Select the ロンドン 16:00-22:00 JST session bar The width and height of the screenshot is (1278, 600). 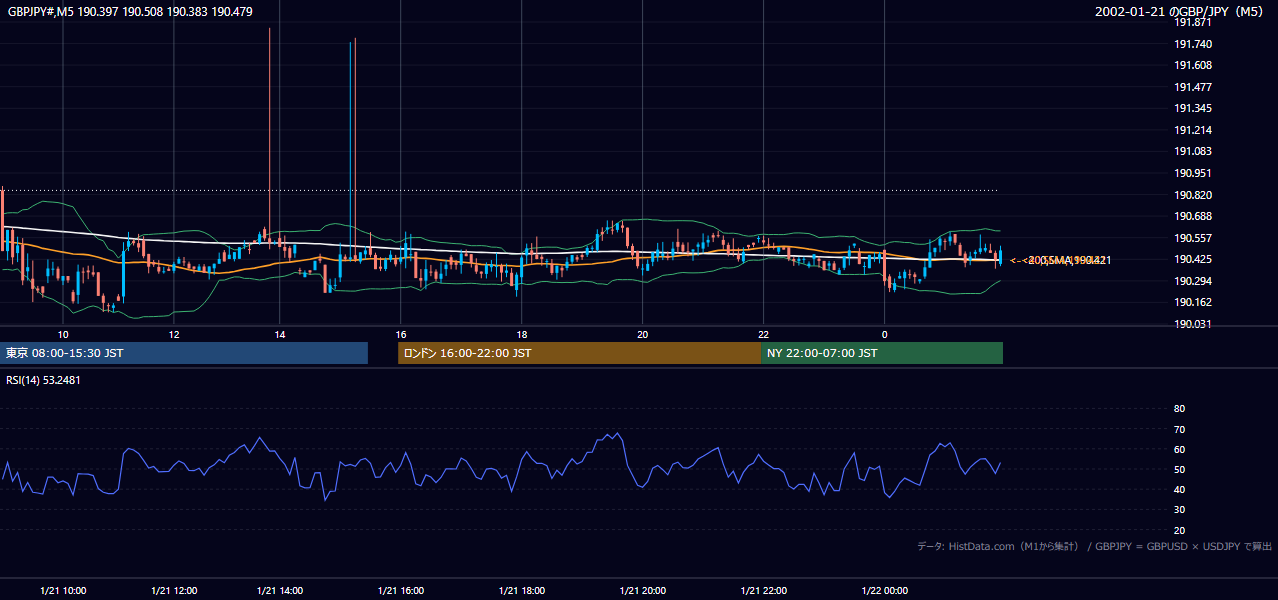click(579, 353)
